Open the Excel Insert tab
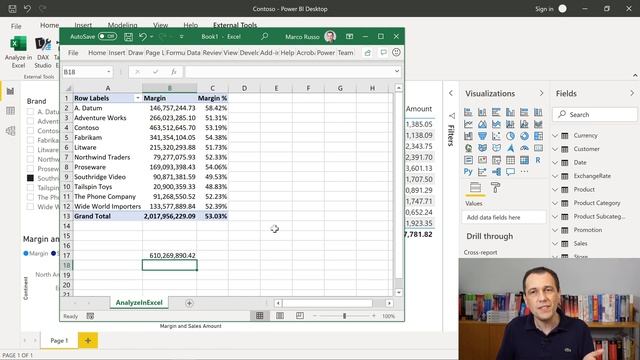Viewport: 640px width, 360px height. [x=117, y=53]
